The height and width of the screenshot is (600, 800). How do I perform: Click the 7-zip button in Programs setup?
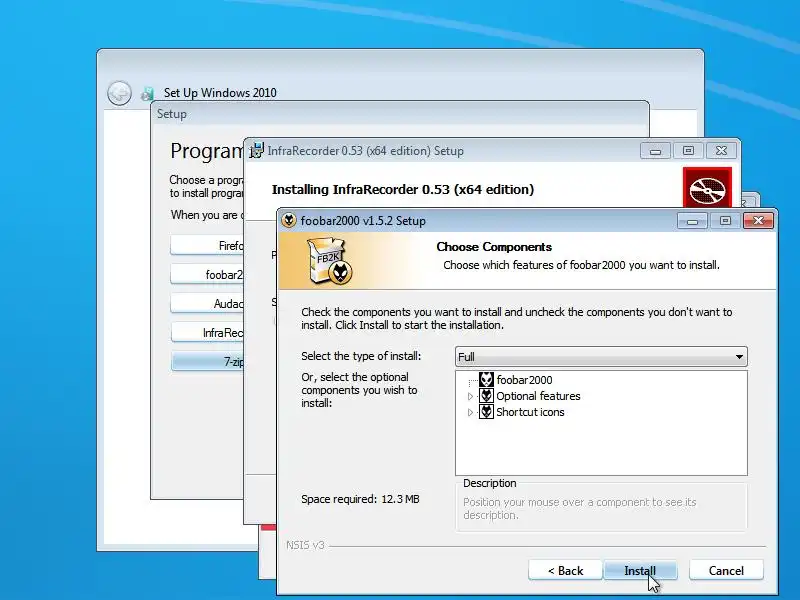207,362
